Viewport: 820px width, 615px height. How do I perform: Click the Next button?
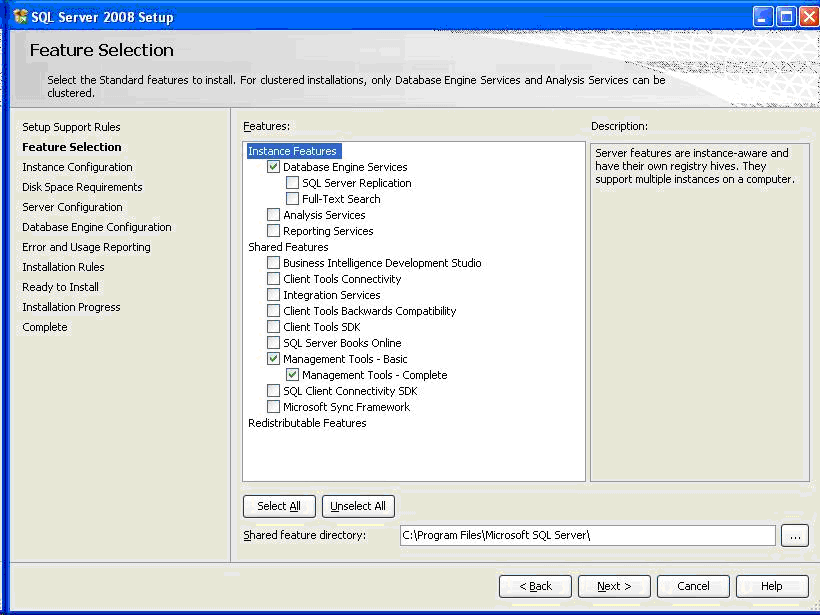612,586
